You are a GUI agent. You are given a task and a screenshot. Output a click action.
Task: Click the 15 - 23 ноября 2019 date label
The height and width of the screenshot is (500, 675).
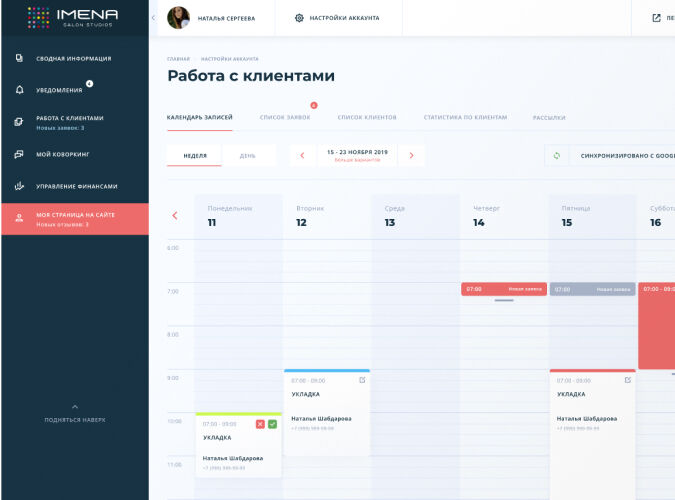(x=357, y=152)
